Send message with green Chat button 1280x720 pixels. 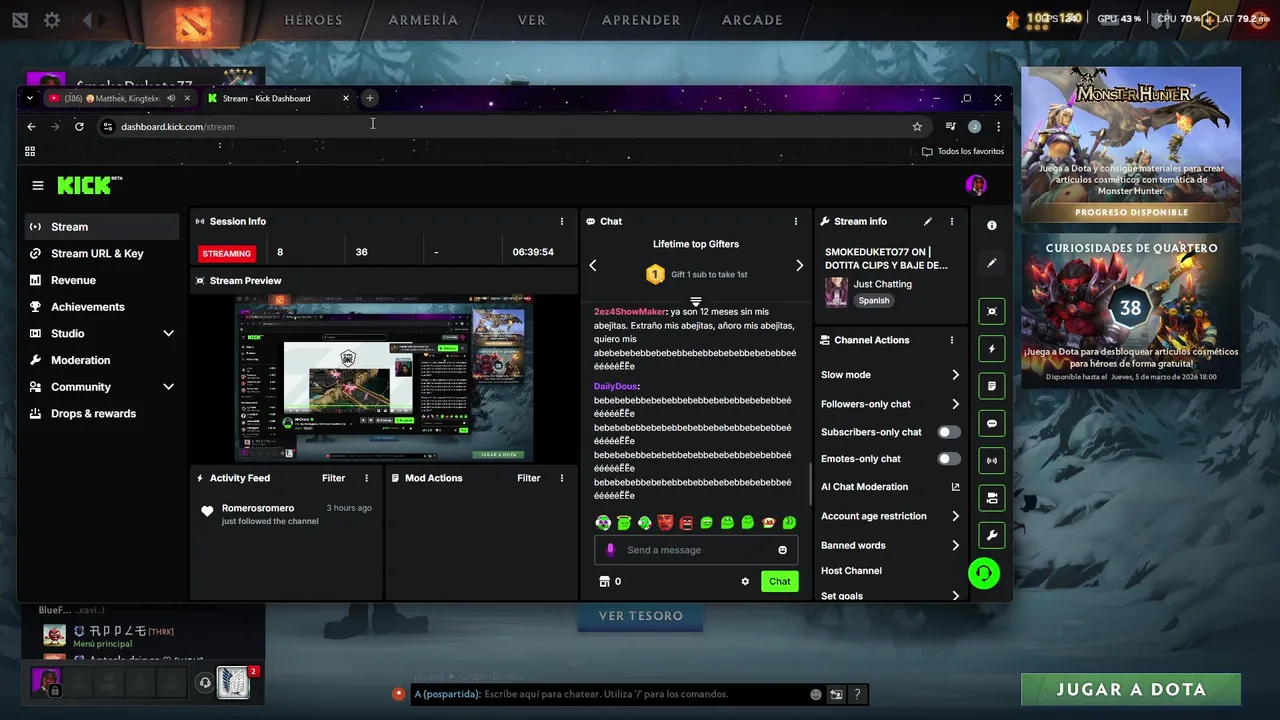click(x=779, y=581)
